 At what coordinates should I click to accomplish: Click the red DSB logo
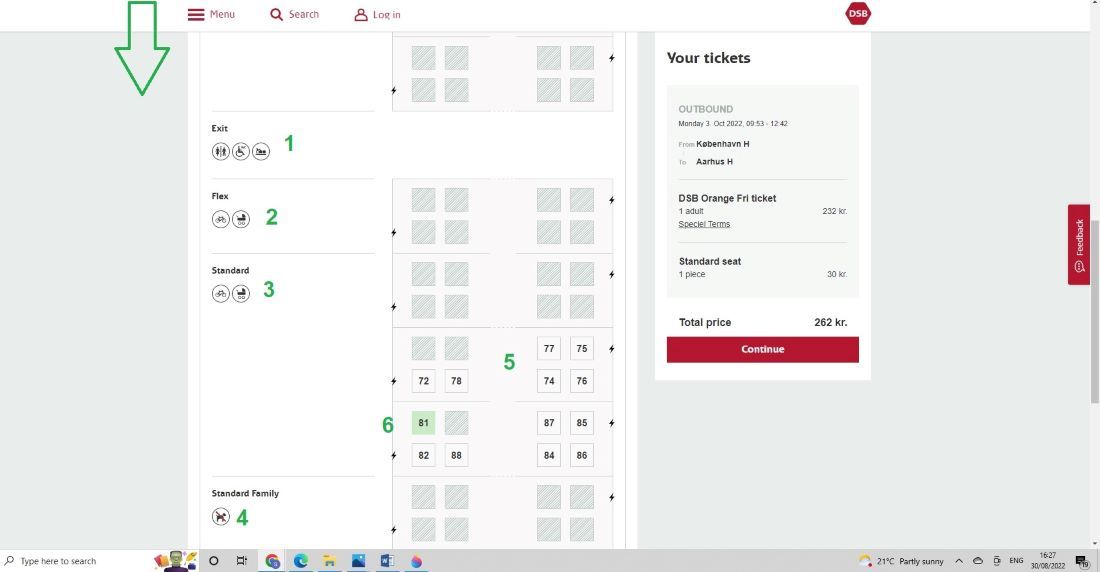pyautogui.click(x=858, y=13)
